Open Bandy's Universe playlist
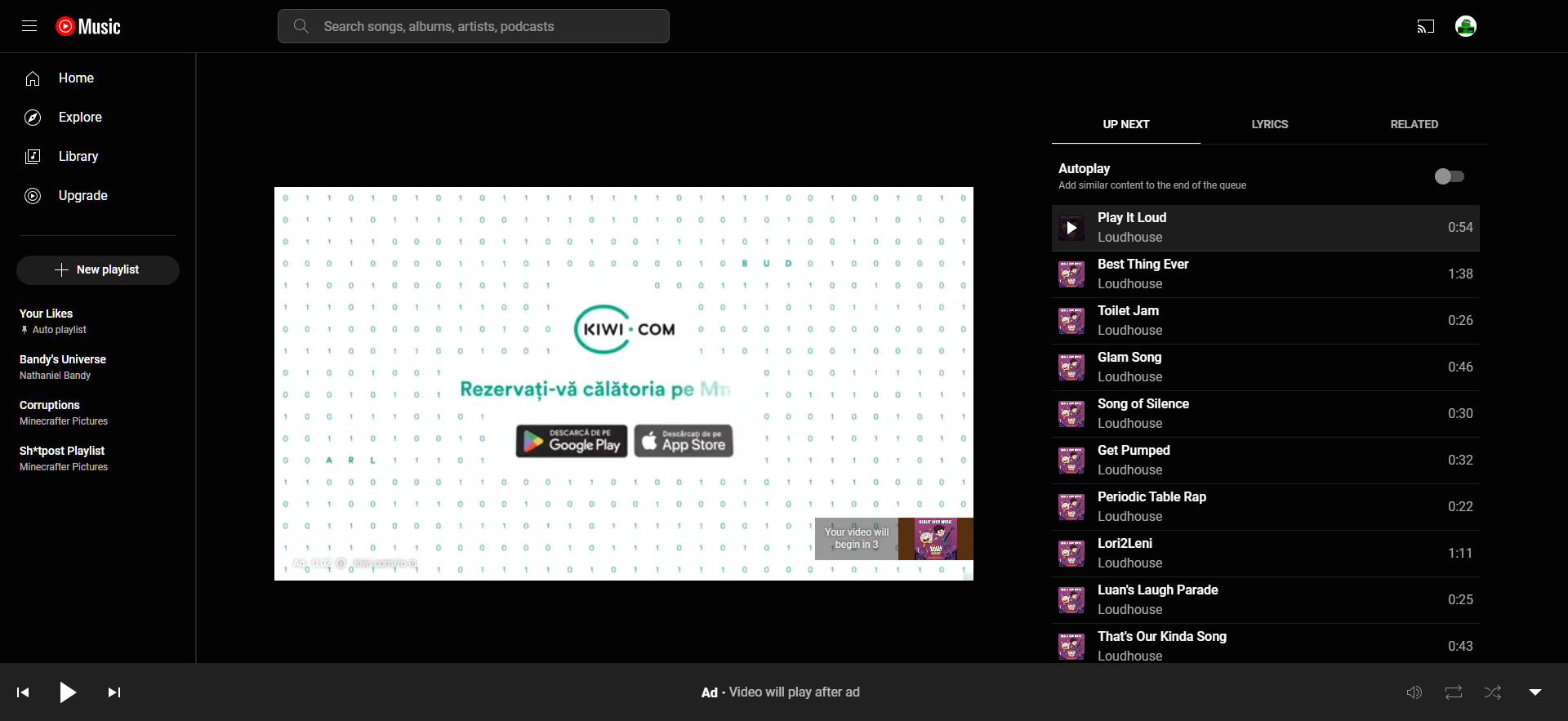 63,359
